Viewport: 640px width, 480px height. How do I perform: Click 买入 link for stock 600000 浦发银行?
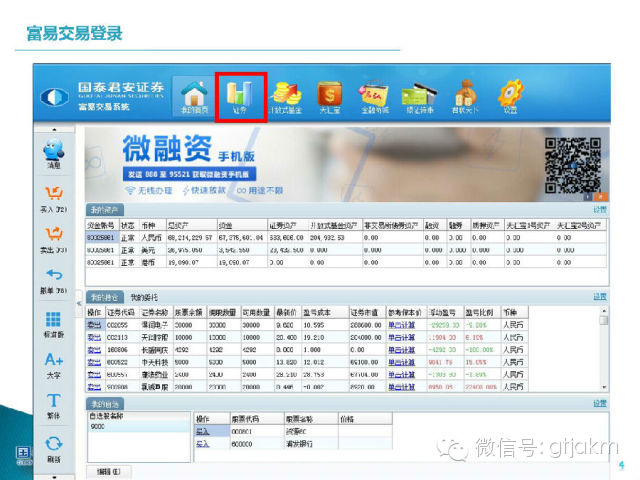pyautogui.click(x=203, y=444)
